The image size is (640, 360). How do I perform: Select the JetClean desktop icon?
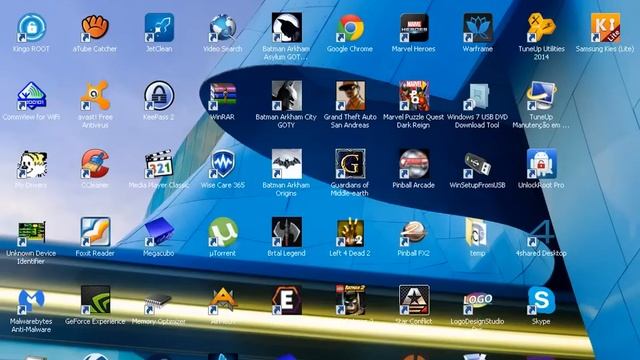point(159,28)
